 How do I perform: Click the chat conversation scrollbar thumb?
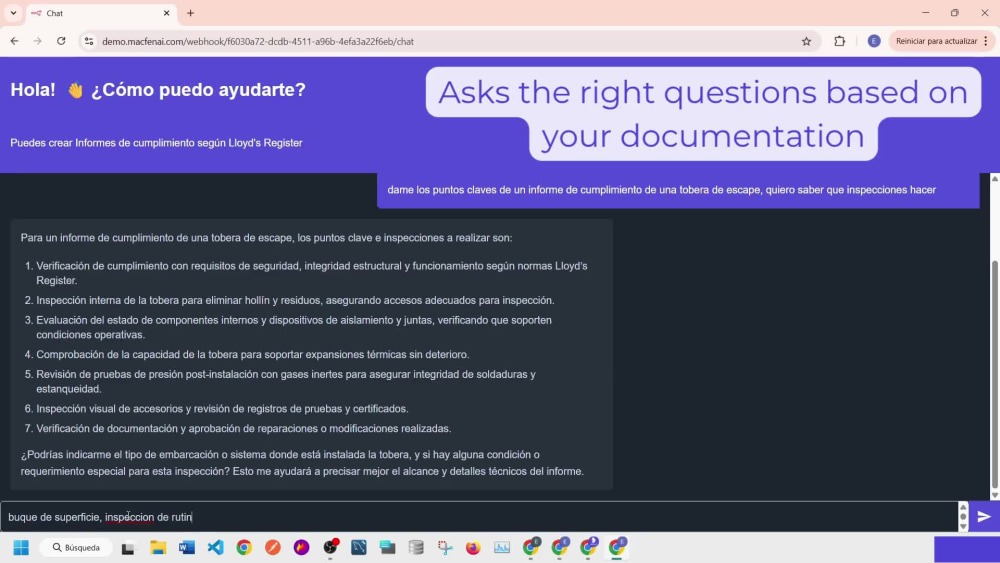[994, 374]
